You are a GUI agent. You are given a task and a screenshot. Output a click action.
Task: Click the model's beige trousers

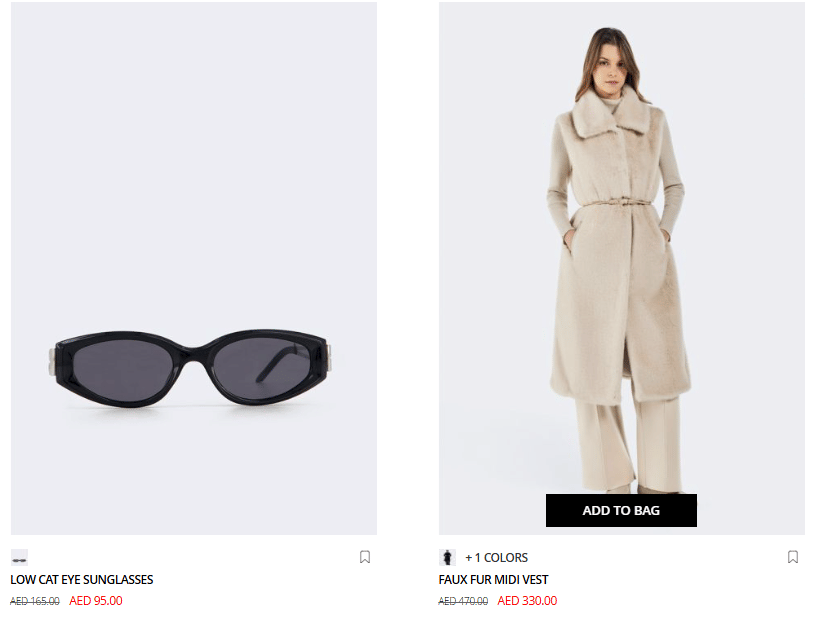pos(629,443)
